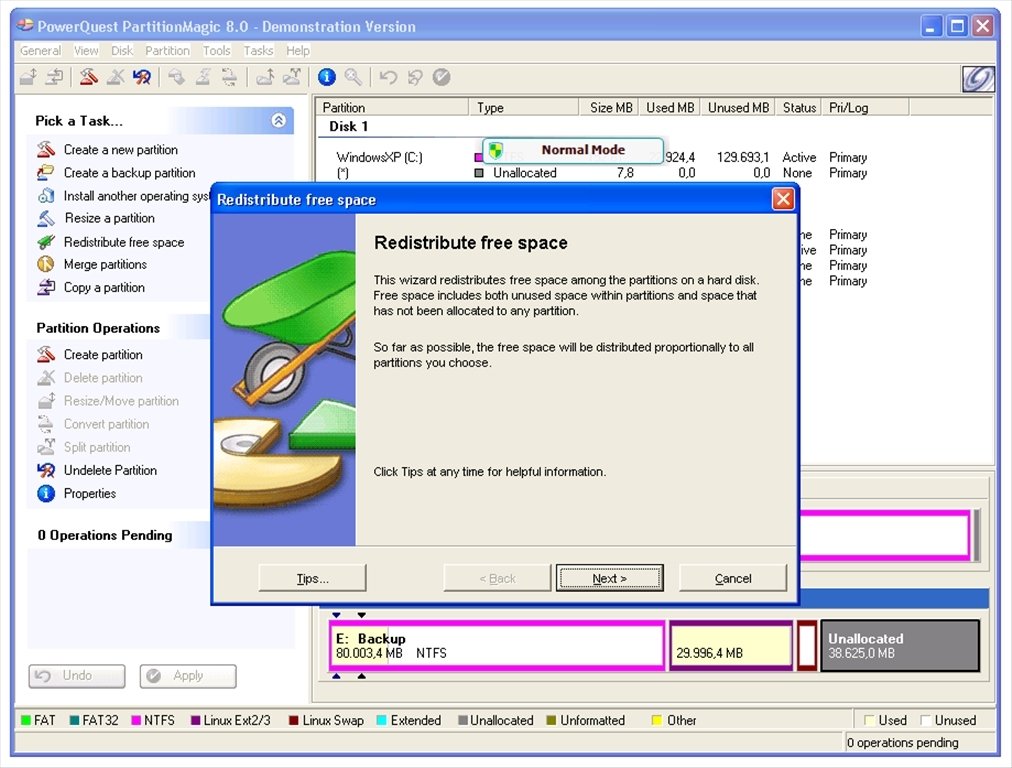
Task: Cancel the Redistribute free space wizard
Action: click(733, 578)
